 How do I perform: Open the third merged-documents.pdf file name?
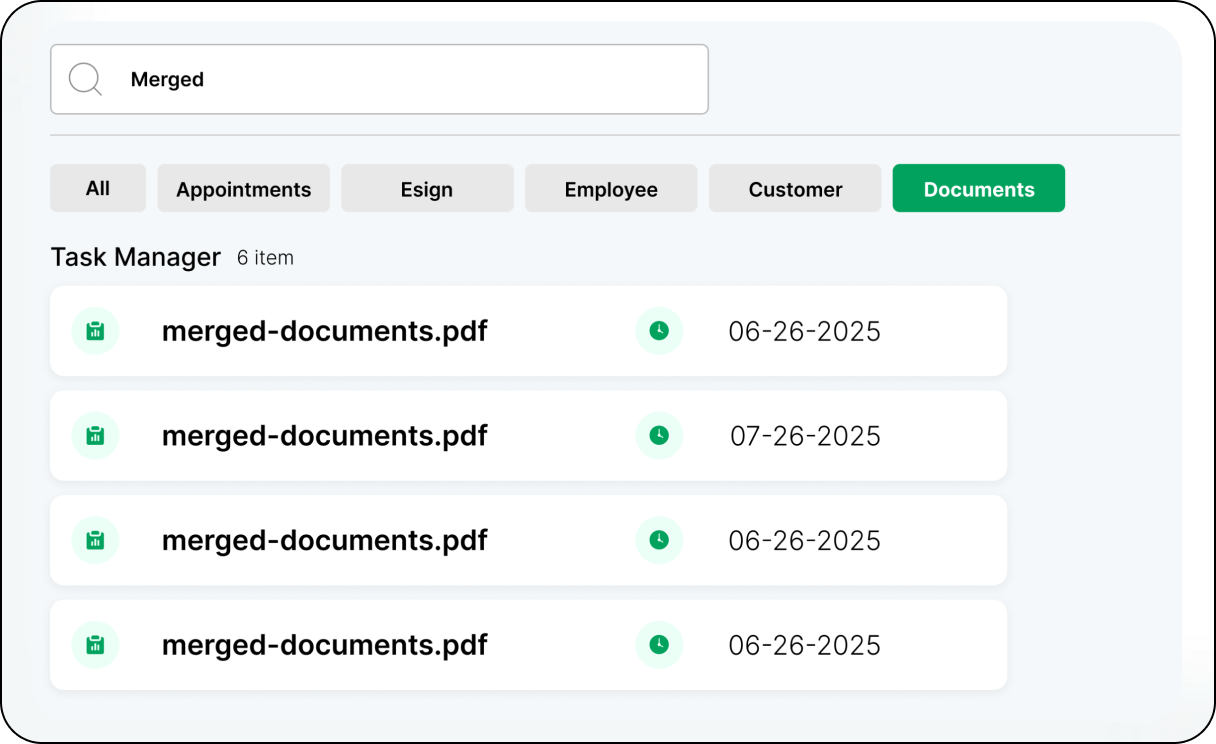[x=324, y=540]
